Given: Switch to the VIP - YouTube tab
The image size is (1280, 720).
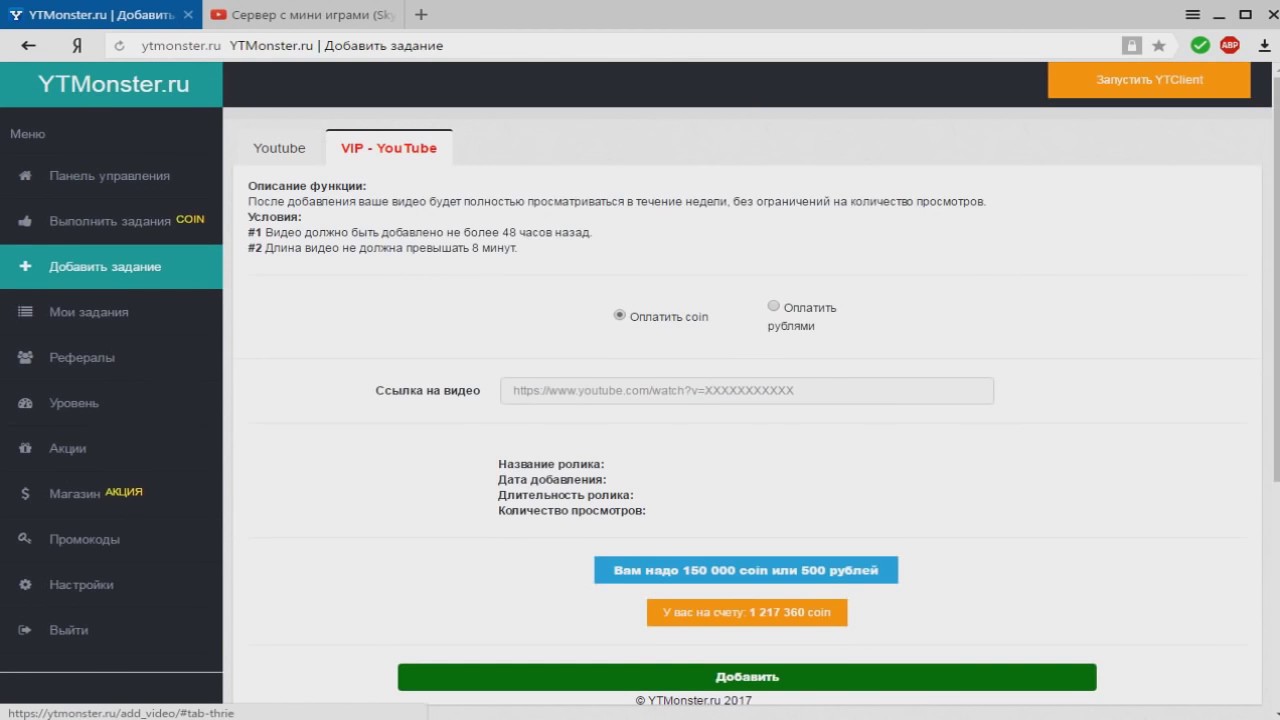Looking at the screenshot, I should point(389,148).
